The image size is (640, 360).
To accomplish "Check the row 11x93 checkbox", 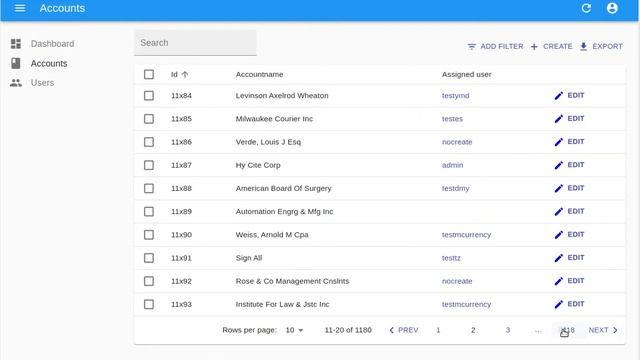I will click(149, 304).
